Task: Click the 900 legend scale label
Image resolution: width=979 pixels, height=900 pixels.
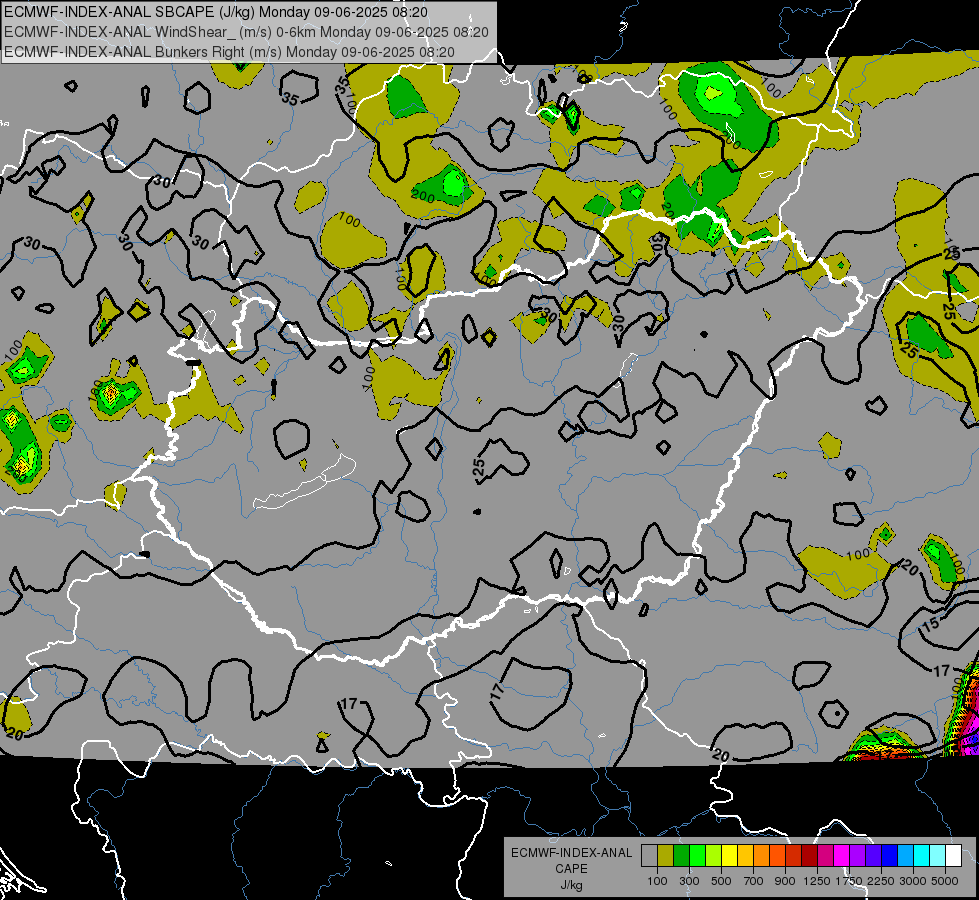Action: coord(785,881)
